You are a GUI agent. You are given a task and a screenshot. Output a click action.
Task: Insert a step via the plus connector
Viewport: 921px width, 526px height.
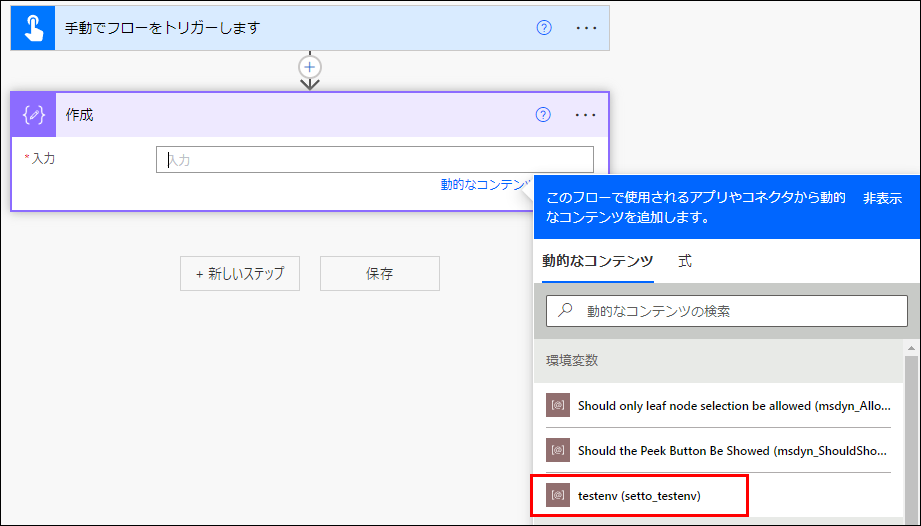pos(310,67)
